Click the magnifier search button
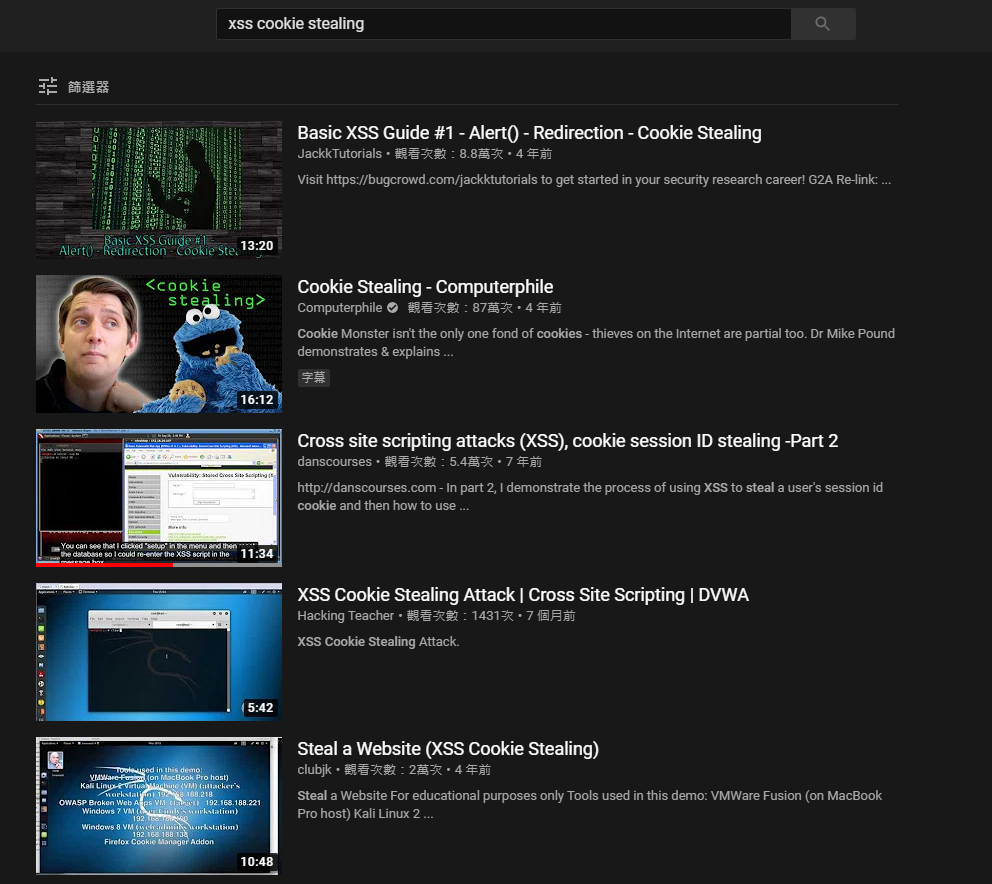 point(822,24)
